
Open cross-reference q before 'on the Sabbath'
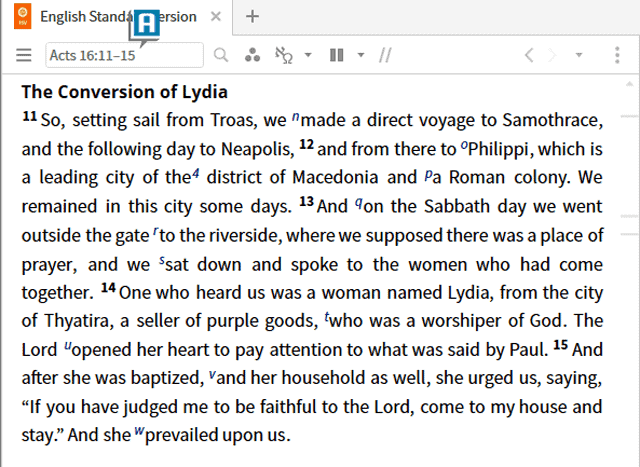pyautogui.click(x=358, y=203)
